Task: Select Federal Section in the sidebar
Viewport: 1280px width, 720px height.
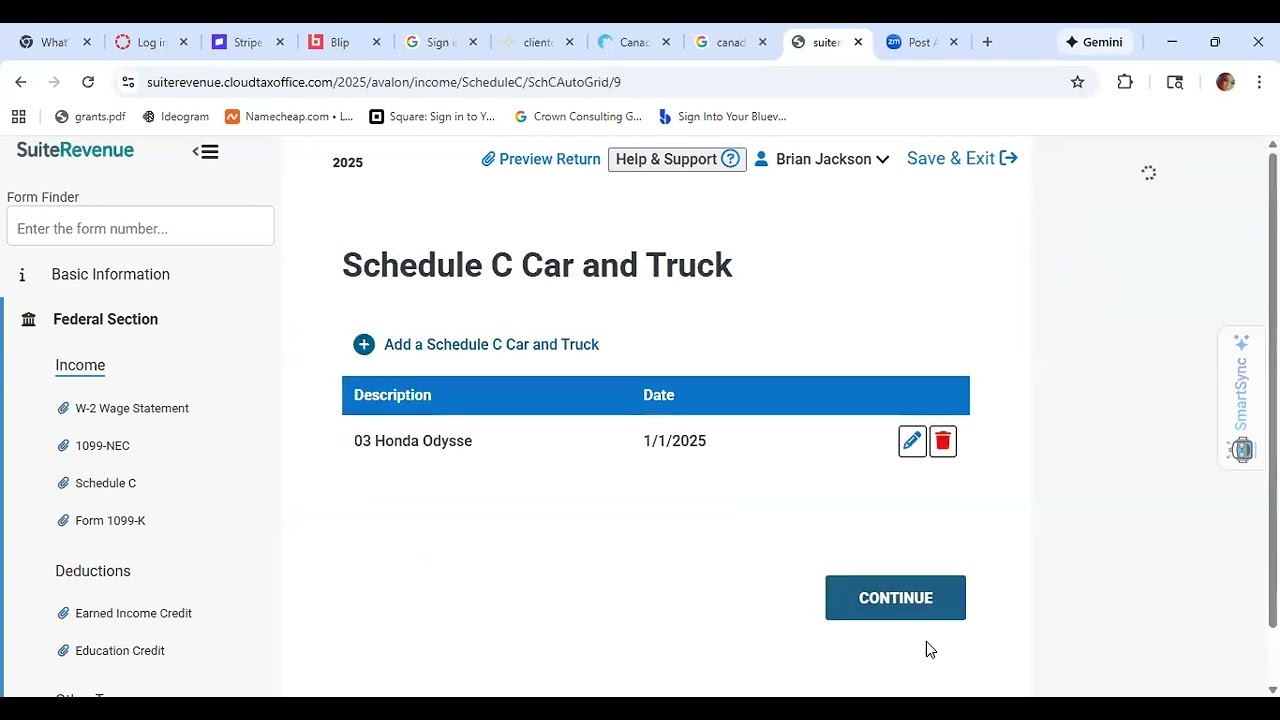Action: pos(105,319)
